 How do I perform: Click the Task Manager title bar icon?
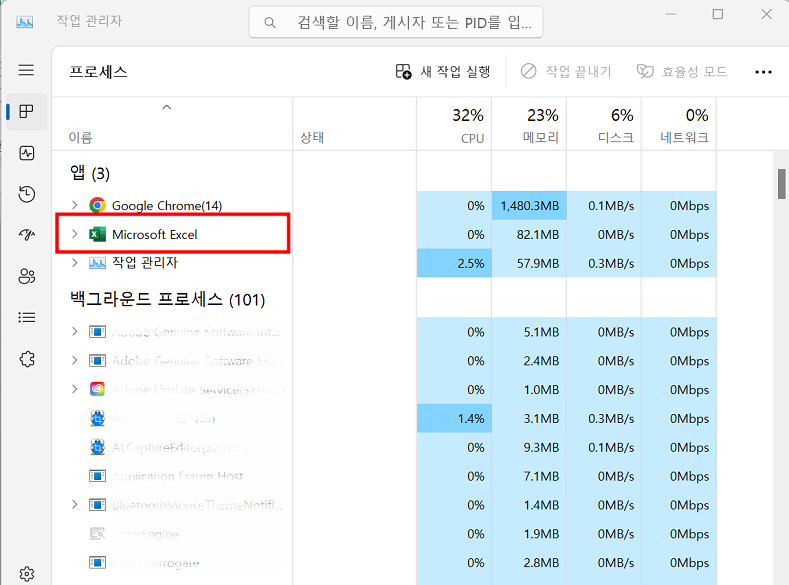click(25, 22)
